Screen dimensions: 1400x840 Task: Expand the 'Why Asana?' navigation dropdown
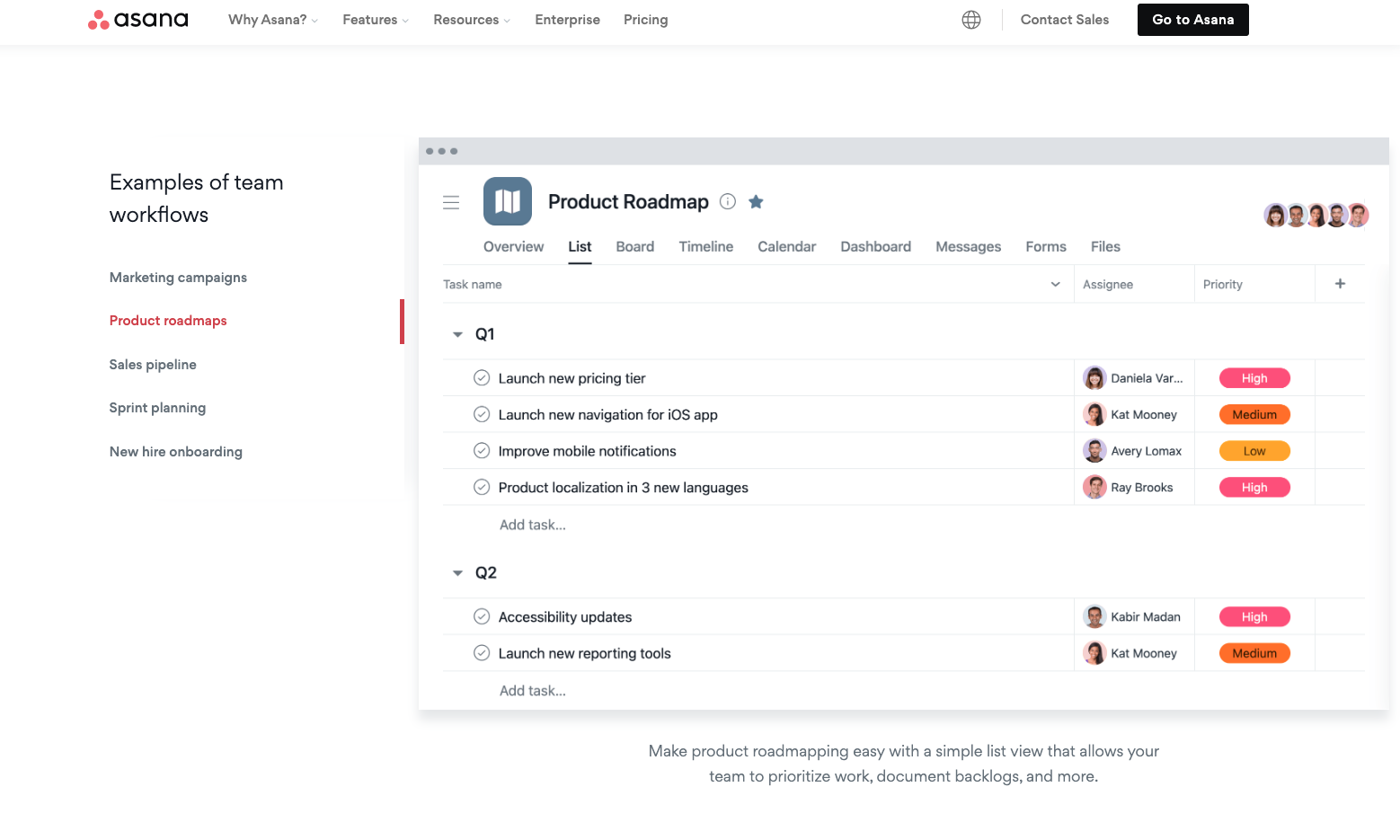coord(272,20)
